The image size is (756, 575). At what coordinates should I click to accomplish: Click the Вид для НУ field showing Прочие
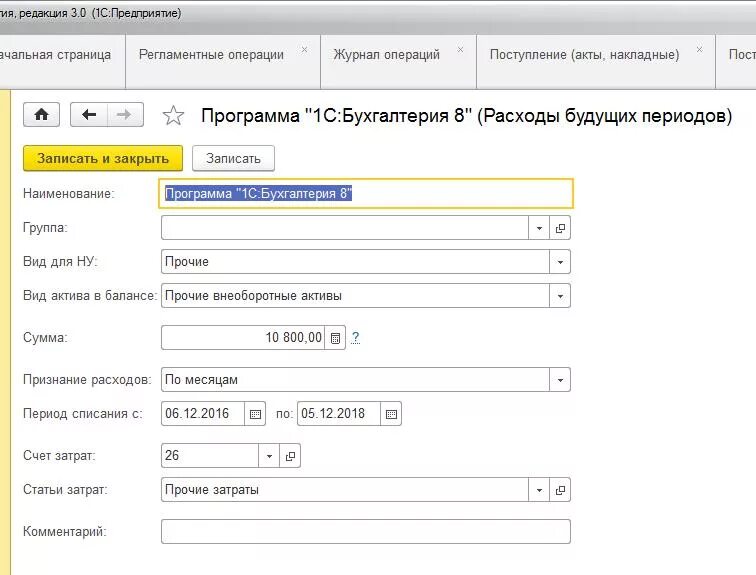tap(355, 262)
